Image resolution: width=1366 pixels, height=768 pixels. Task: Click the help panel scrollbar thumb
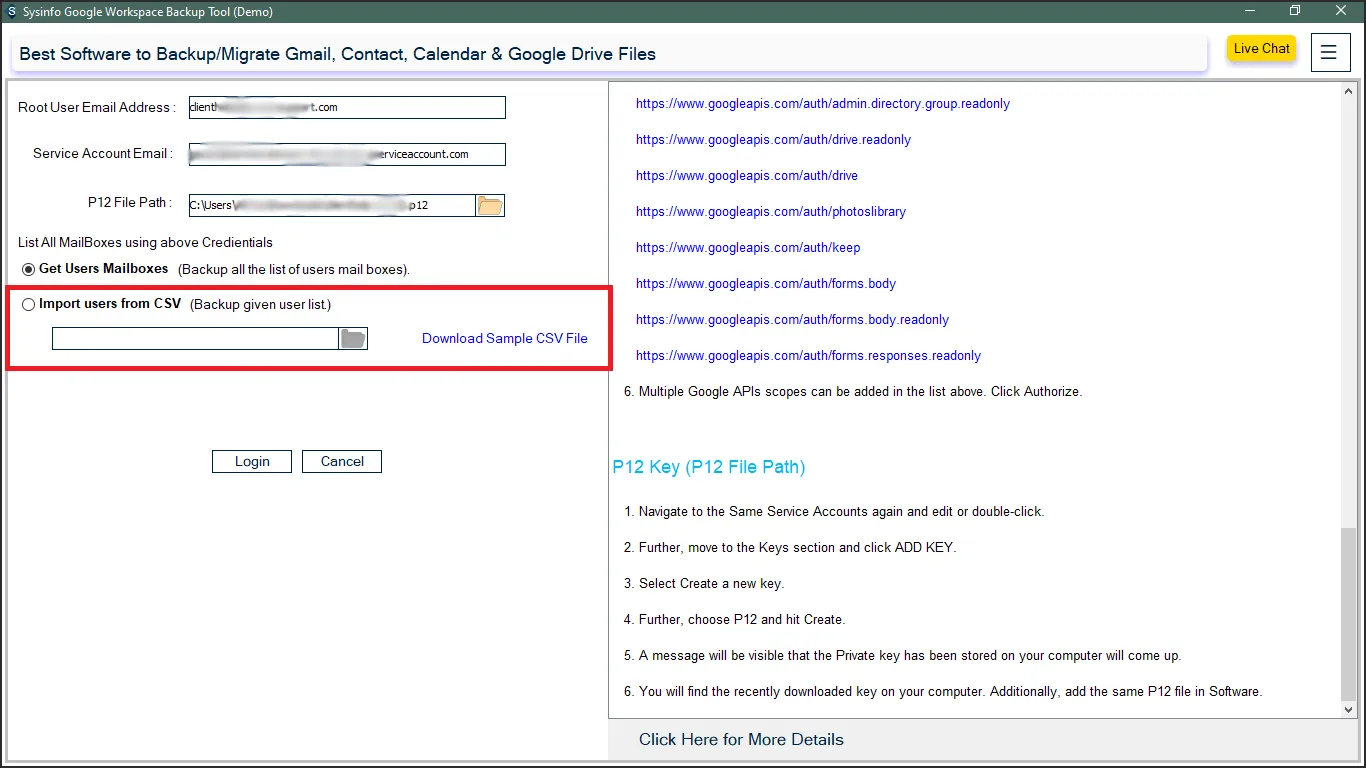(1348, 613)
